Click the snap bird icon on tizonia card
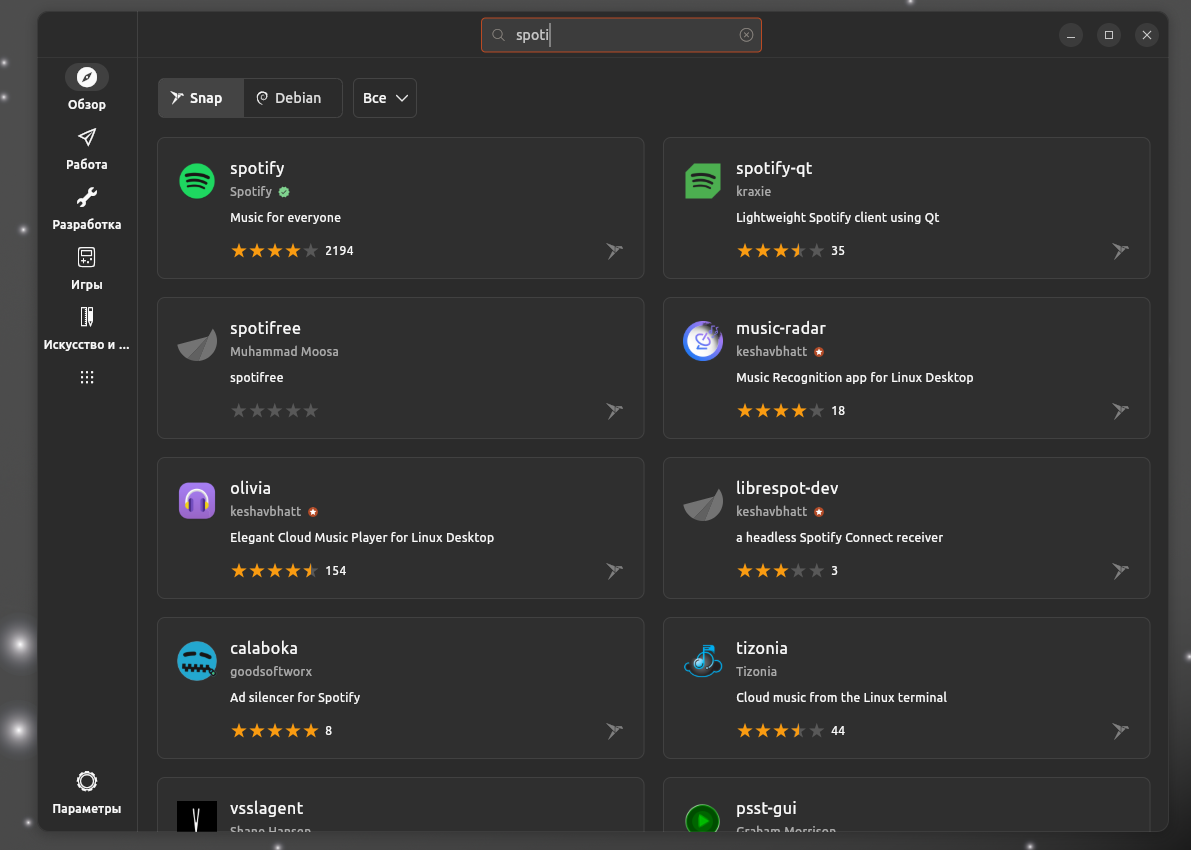The image size is (1191, 850). point(1120,731)
